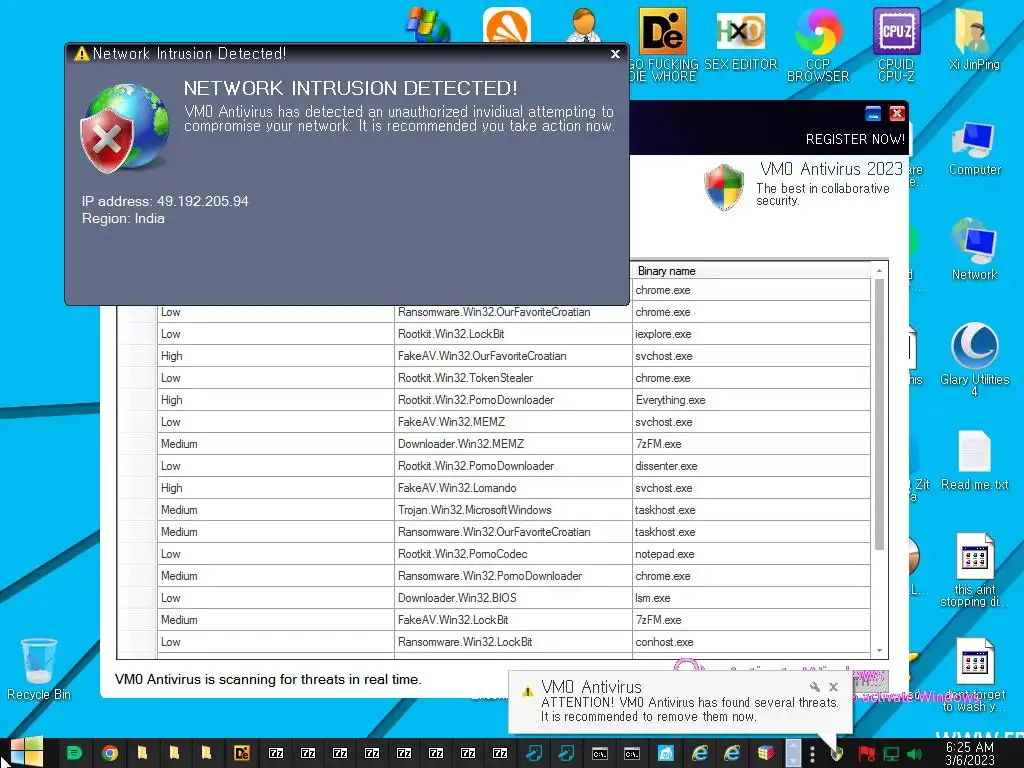Viewport: 1024px width, 768px height.
Task: Click the VM0 Antivirus 2023 shield logo
Action: [724, 187]
